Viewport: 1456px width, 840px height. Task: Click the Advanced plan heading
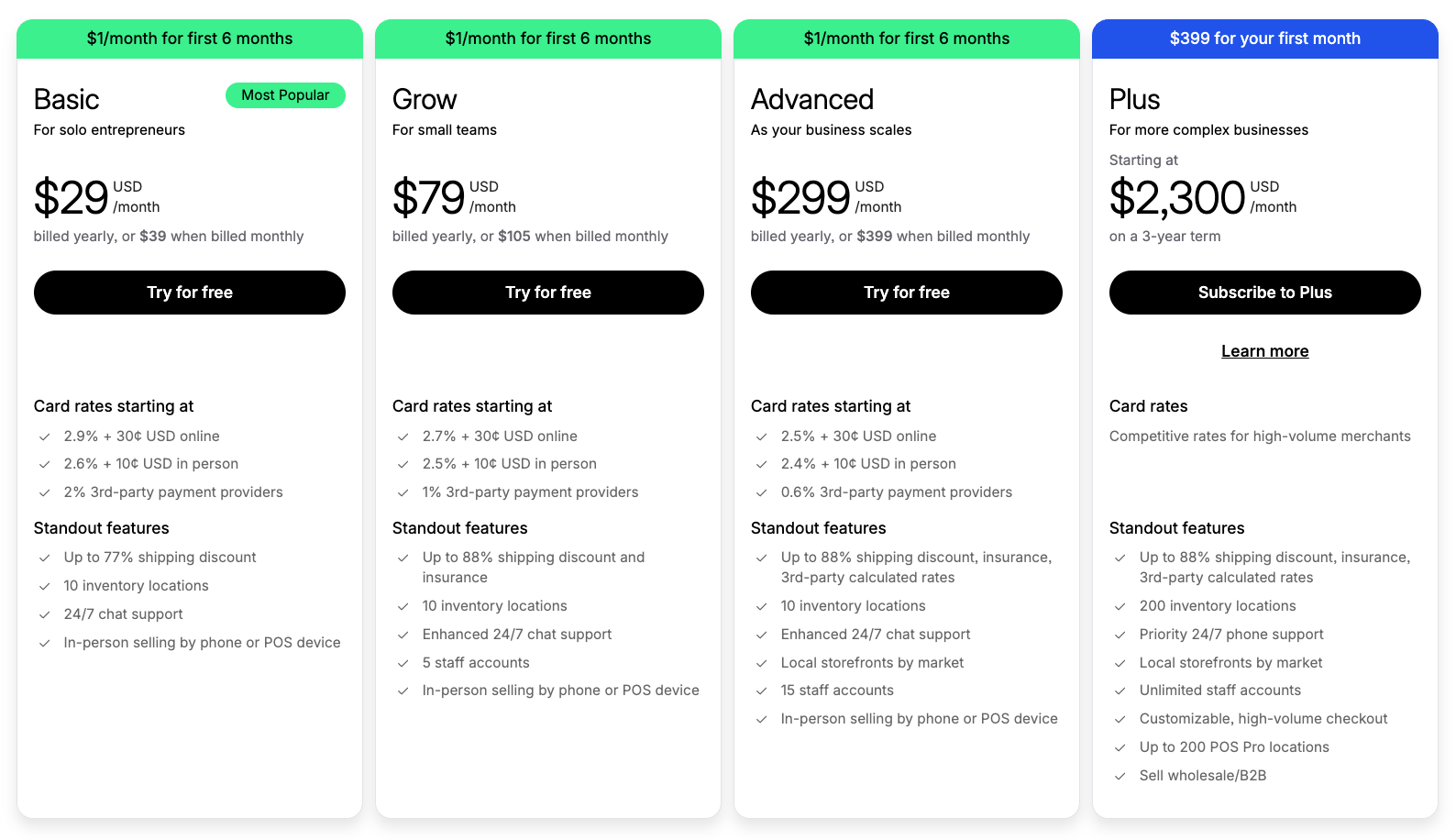tap(811, 99)
